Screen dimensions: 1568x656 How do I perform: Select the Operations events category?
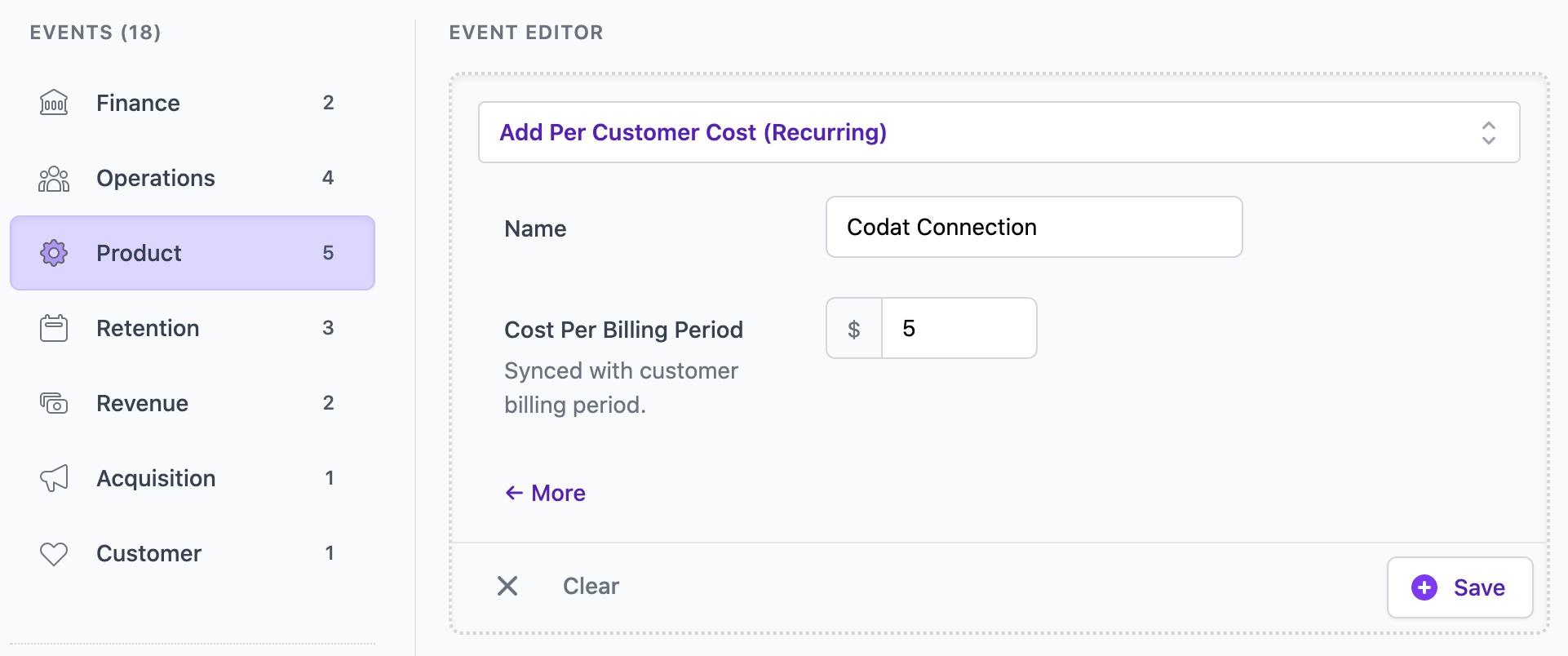point(193,178)
